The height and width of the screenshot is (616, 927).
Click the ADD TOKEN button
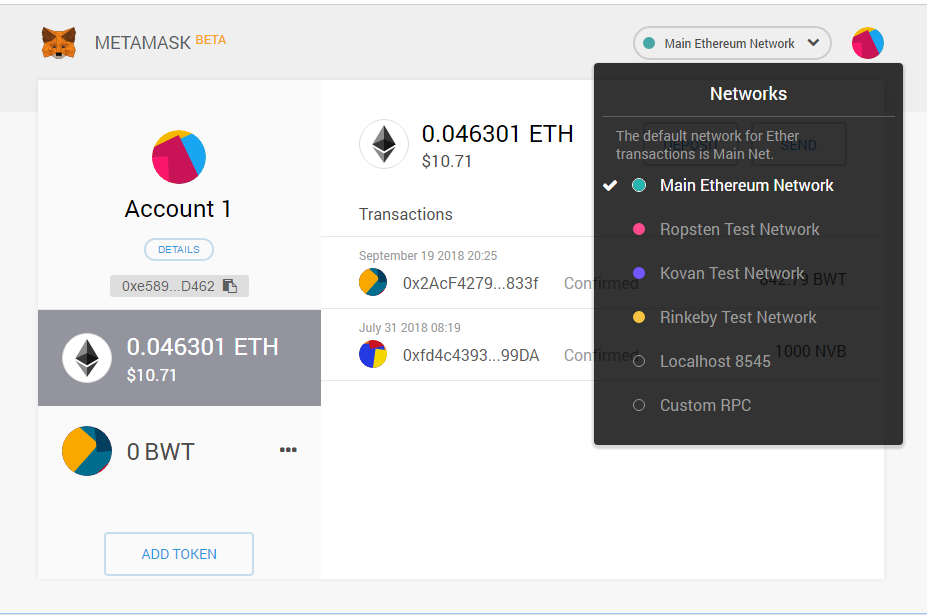click(179, 554)
